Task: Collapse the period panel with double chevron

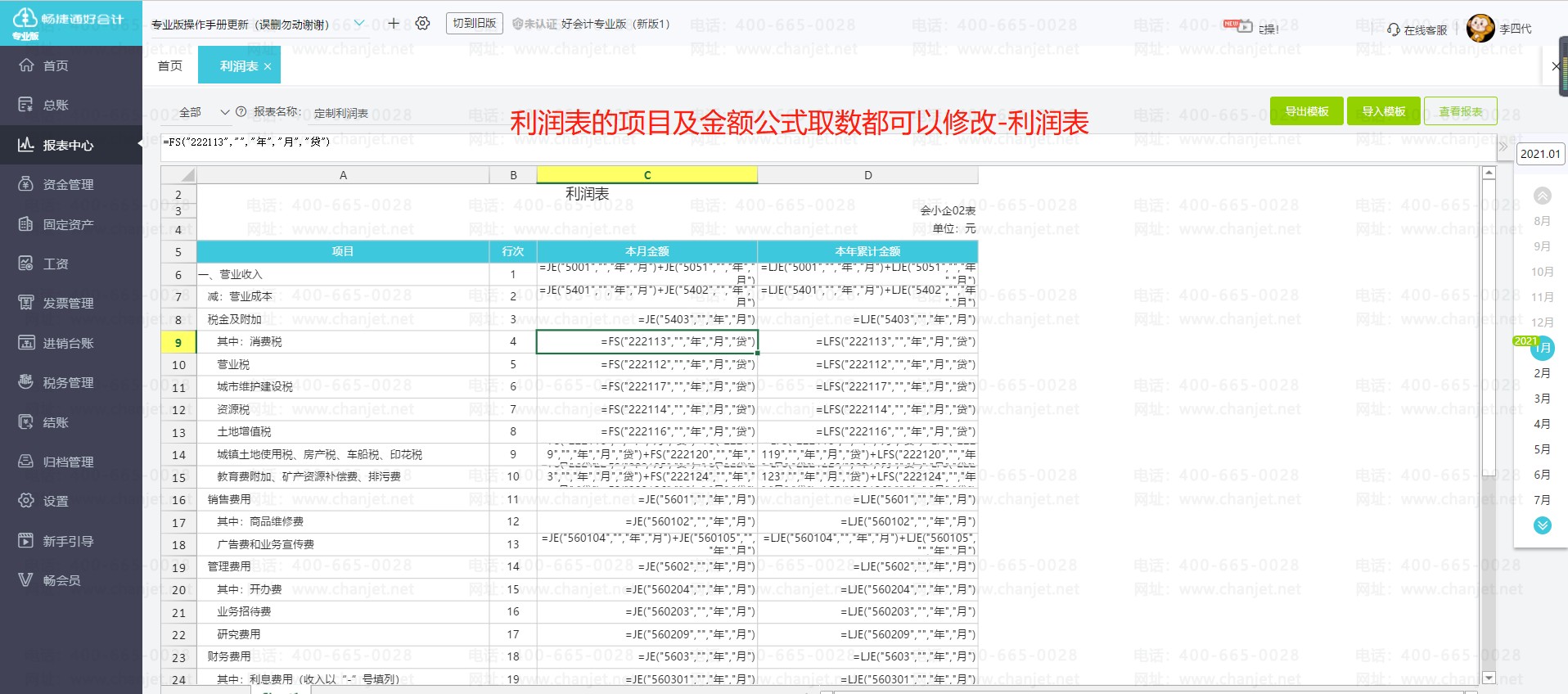Action: 1503,147
